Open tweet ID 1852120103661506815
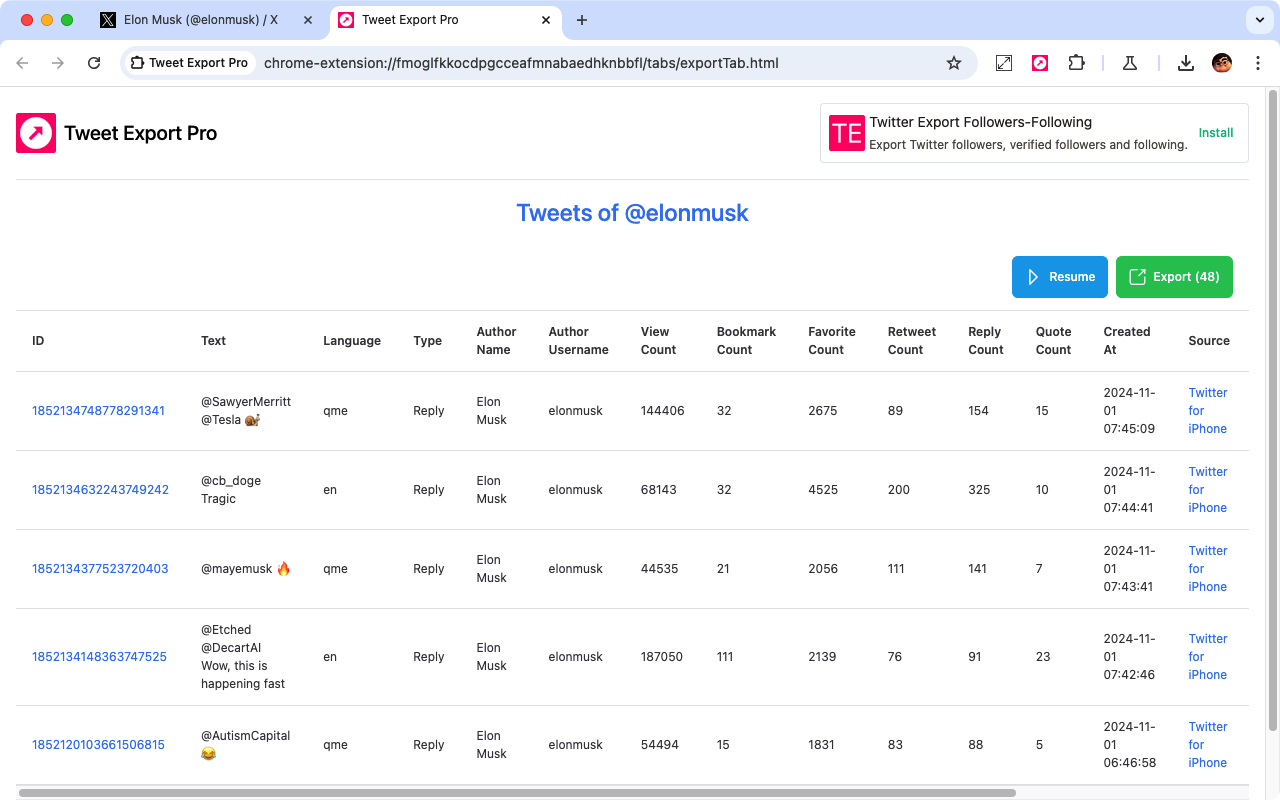Image resolution: width=1280 pixels, height=800 pixels. coord(98,745)
